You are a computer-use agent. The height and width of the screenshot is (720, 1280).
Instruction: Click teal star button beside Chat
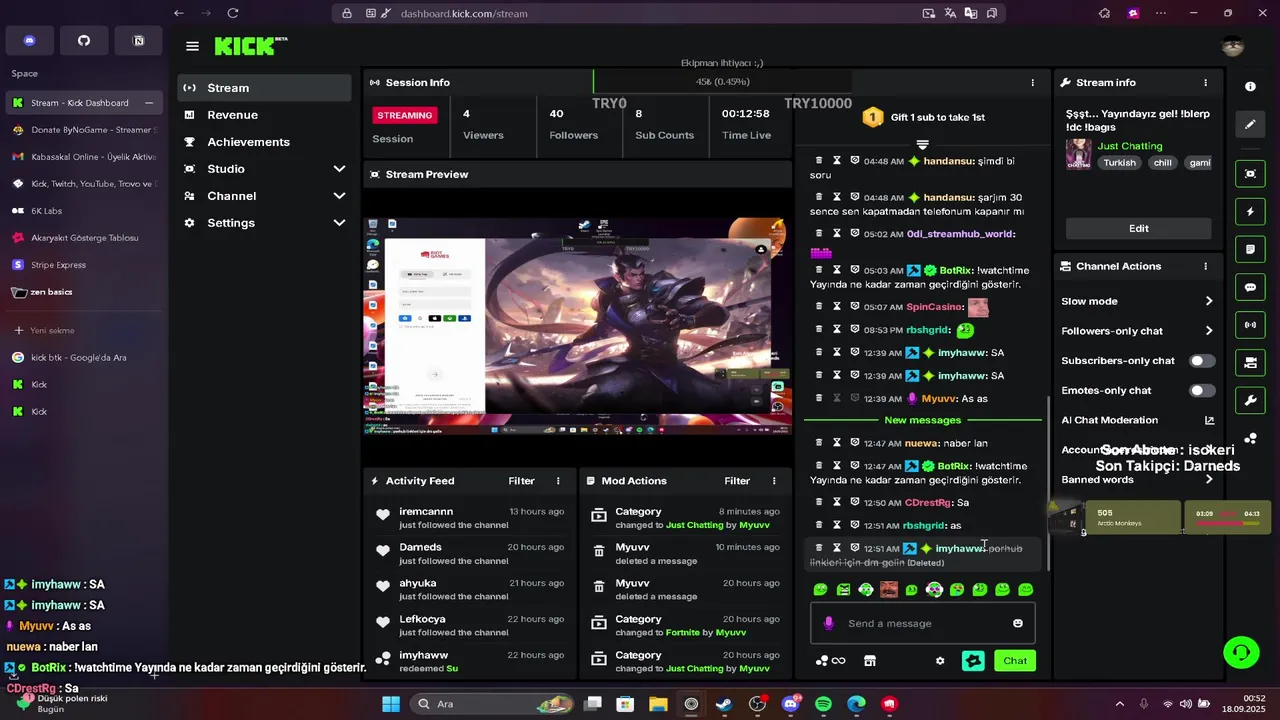[973, 661]
